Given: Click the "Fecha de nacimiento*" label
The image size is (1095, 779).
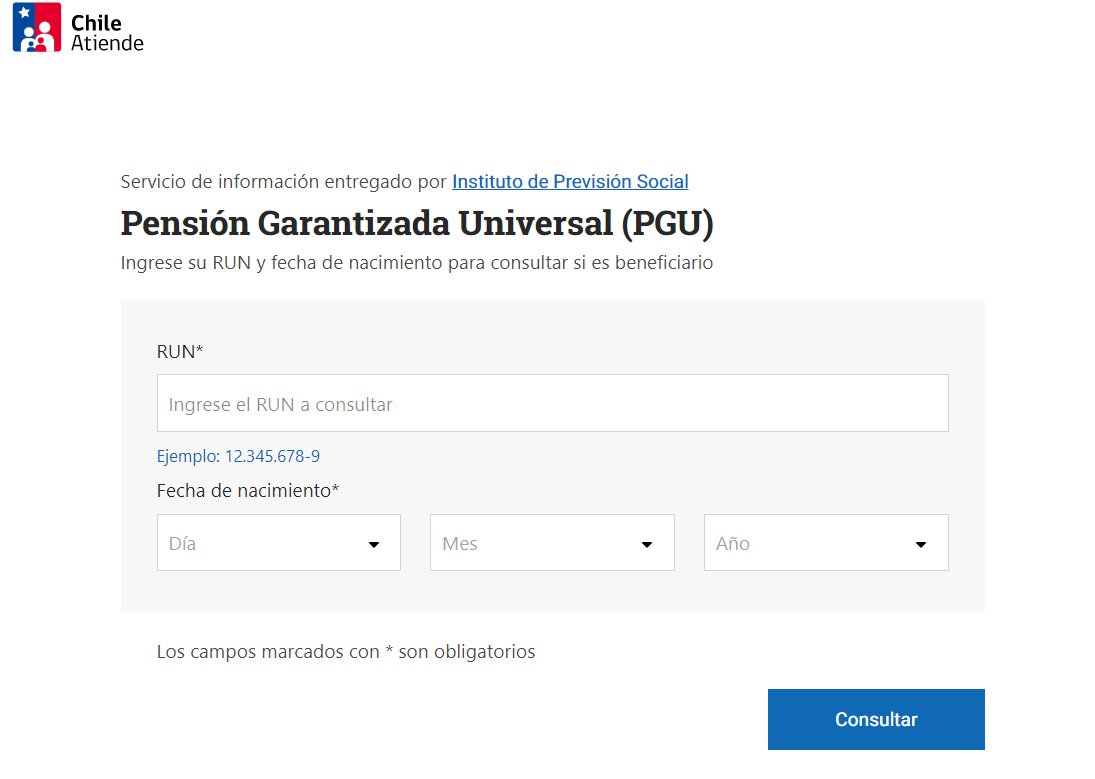Looking at the screenshot, I should (248, 491).
